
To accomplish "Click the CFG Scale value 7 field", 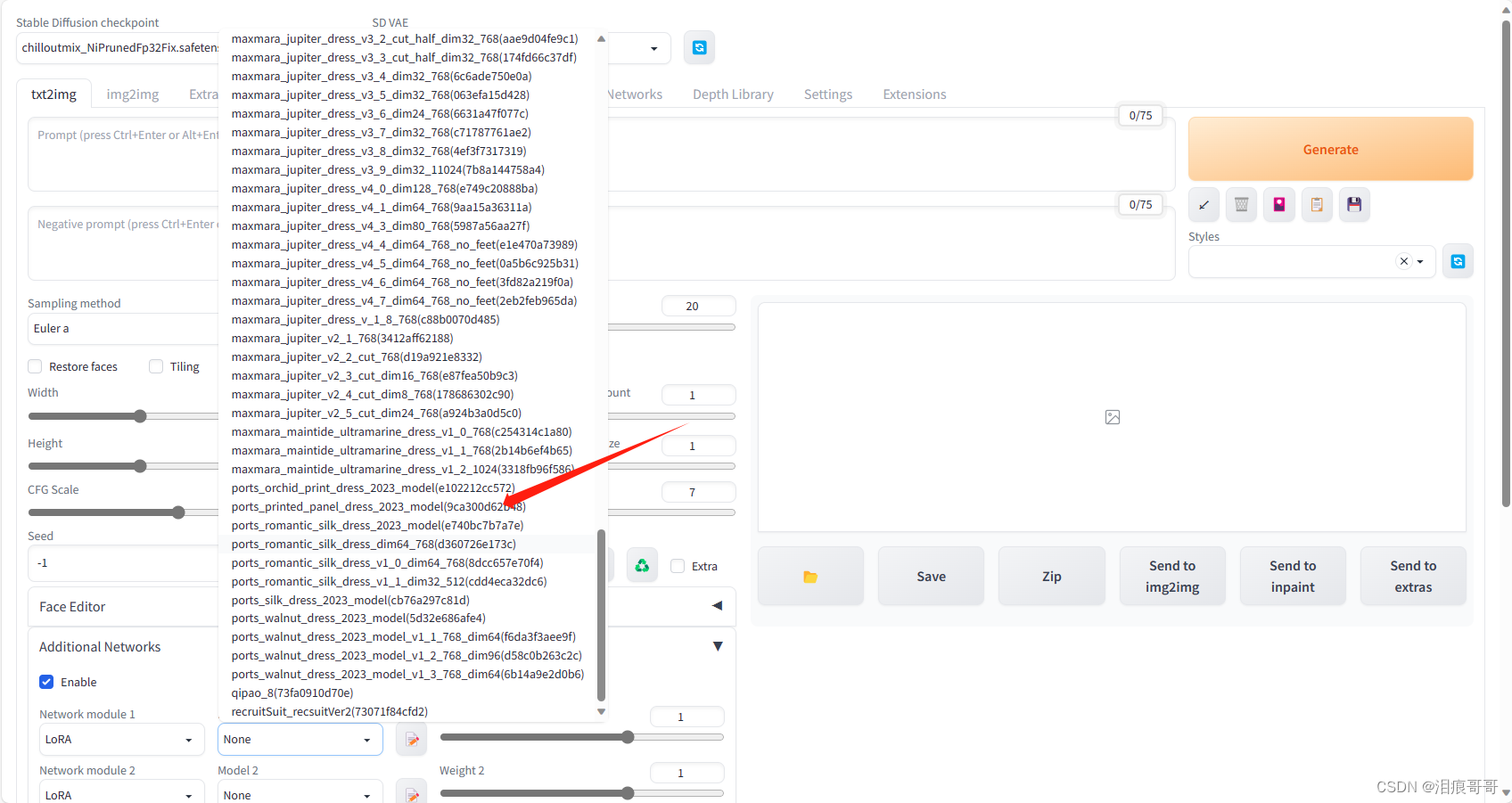I will click(x=698, y=492).
